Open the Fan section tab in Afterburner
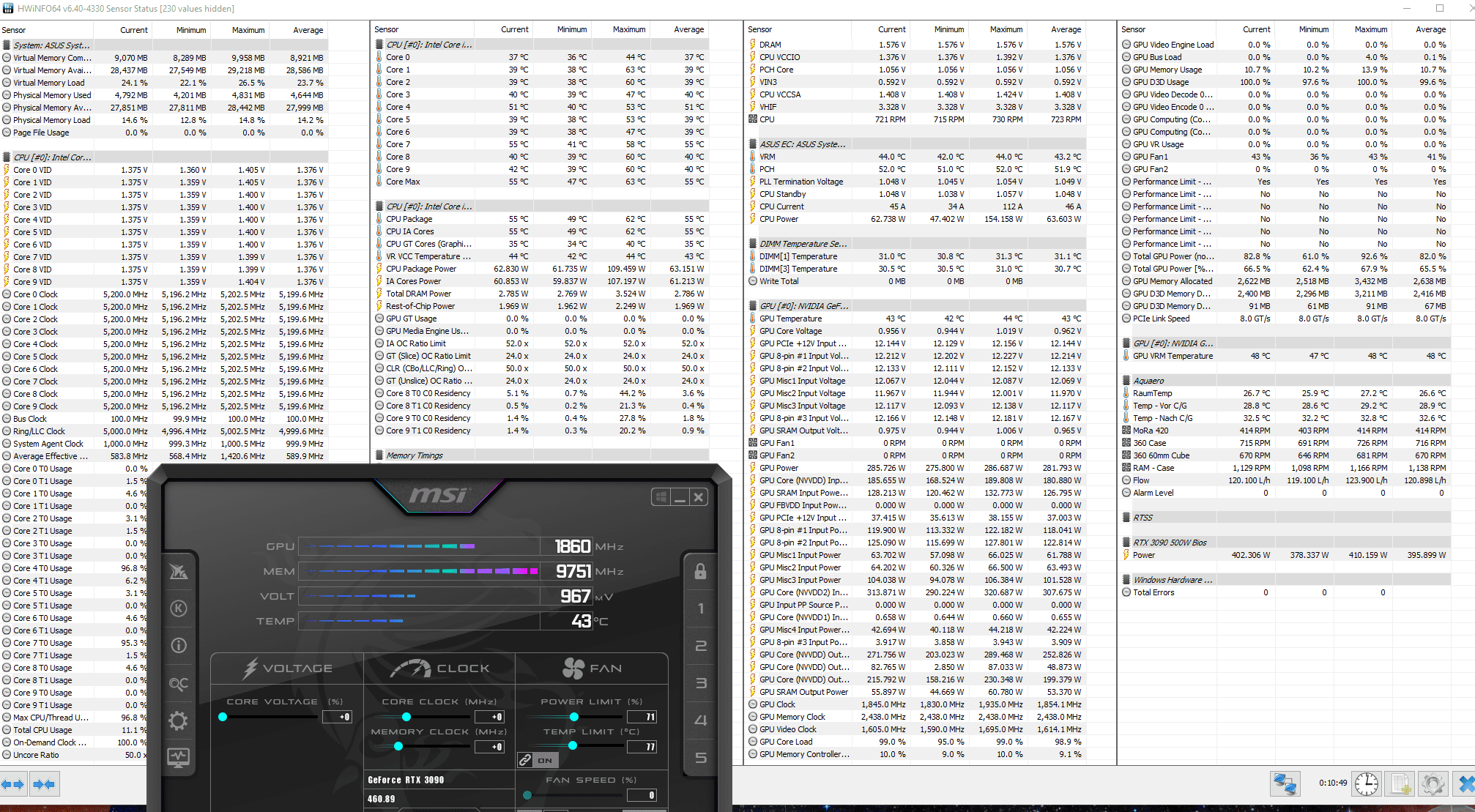The width and height of the screenshot is (1475, 812). coord(592,668)
